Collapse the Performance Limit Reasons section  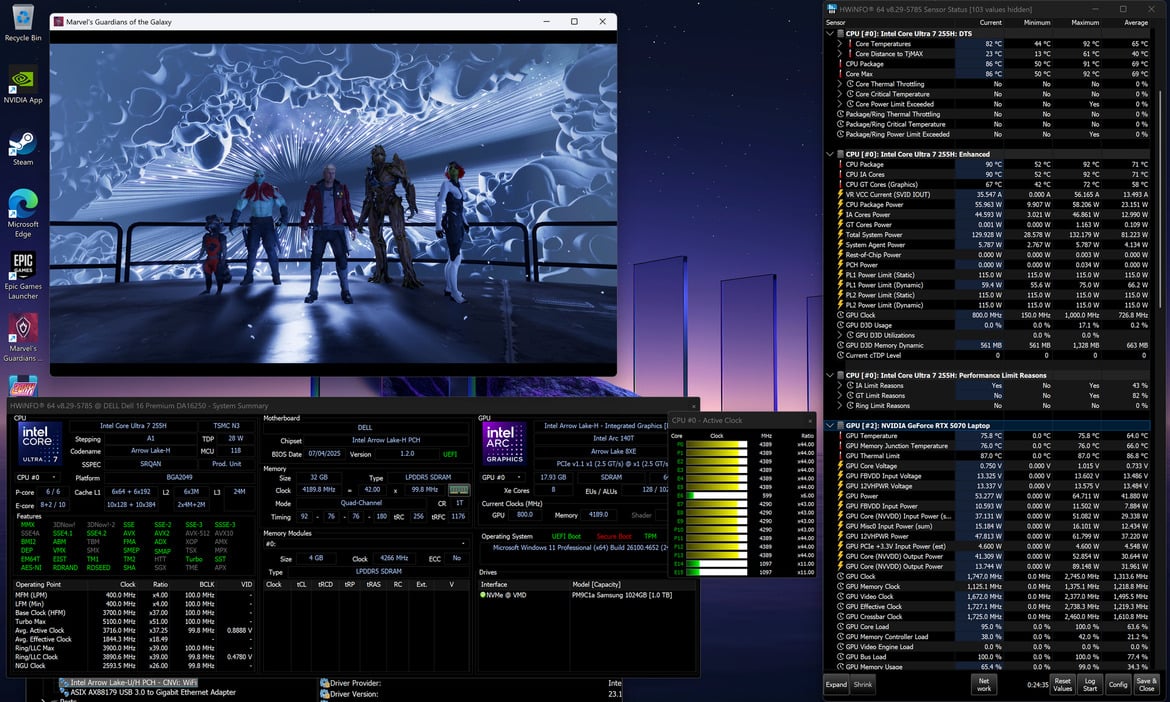click(830, 375)
